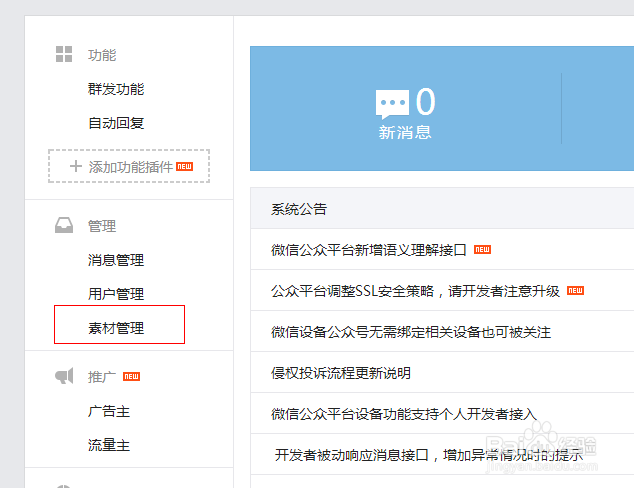Viewport: 634px width, 488px height.
Task: Click NEW badge beside SSL安全策略 announcement
Action: [575, 290]
